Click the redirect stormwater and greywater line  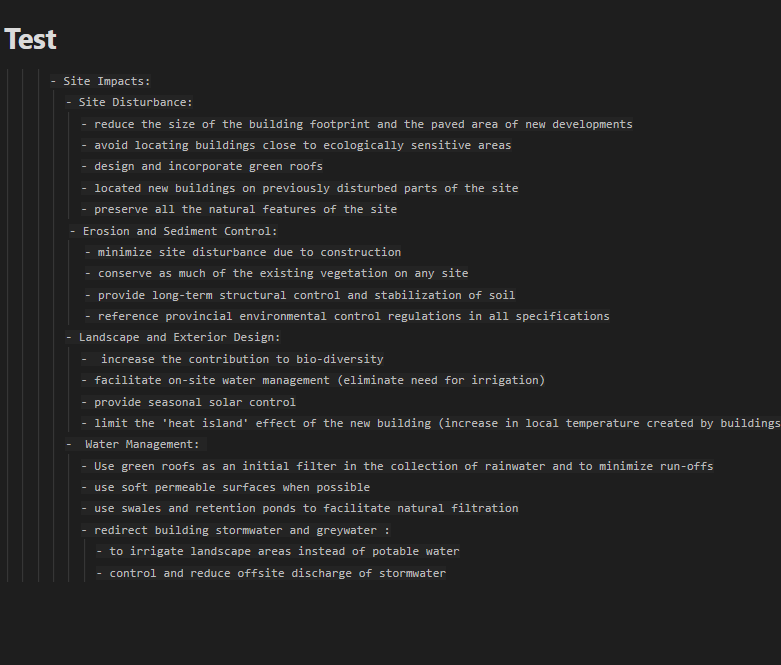click(236, 530)
